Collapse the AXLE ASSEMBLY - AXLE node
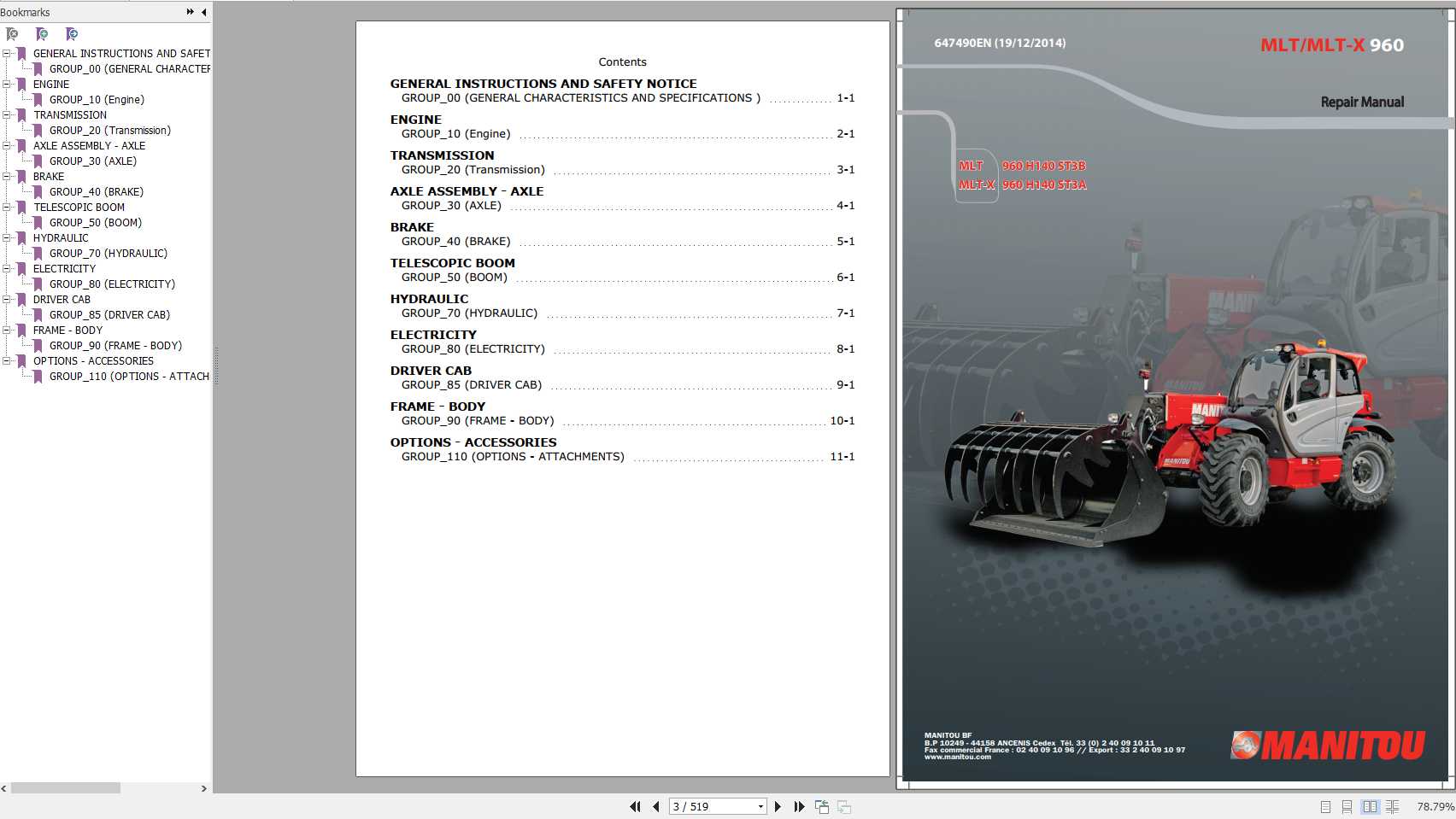 (7, 145)
